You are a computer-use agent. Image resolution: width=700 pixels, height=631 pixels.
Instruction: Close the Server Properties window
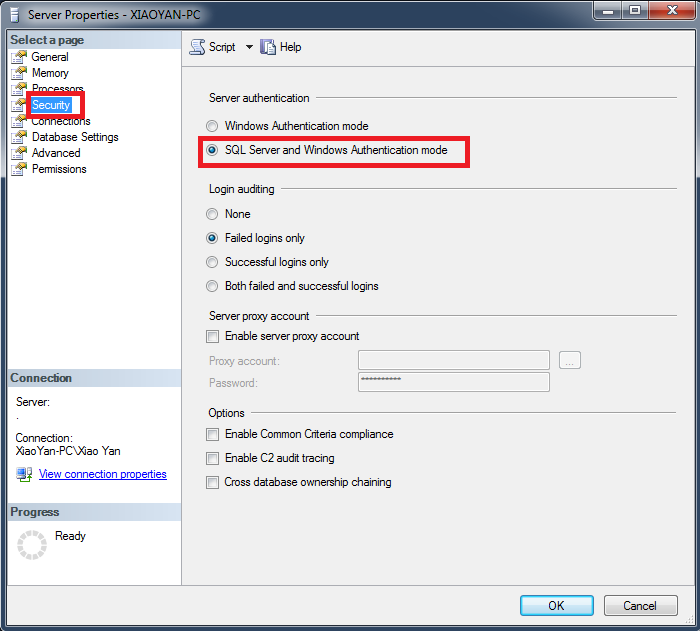[672, 10]
